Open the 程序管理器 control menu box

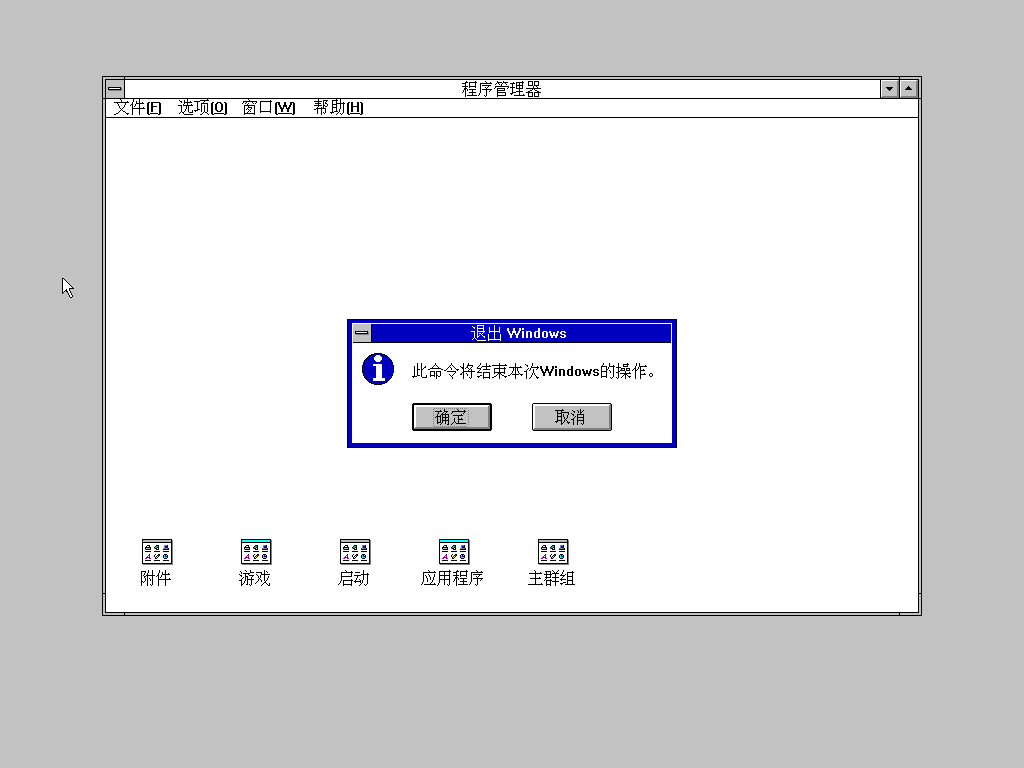click(x=115, y=88)
